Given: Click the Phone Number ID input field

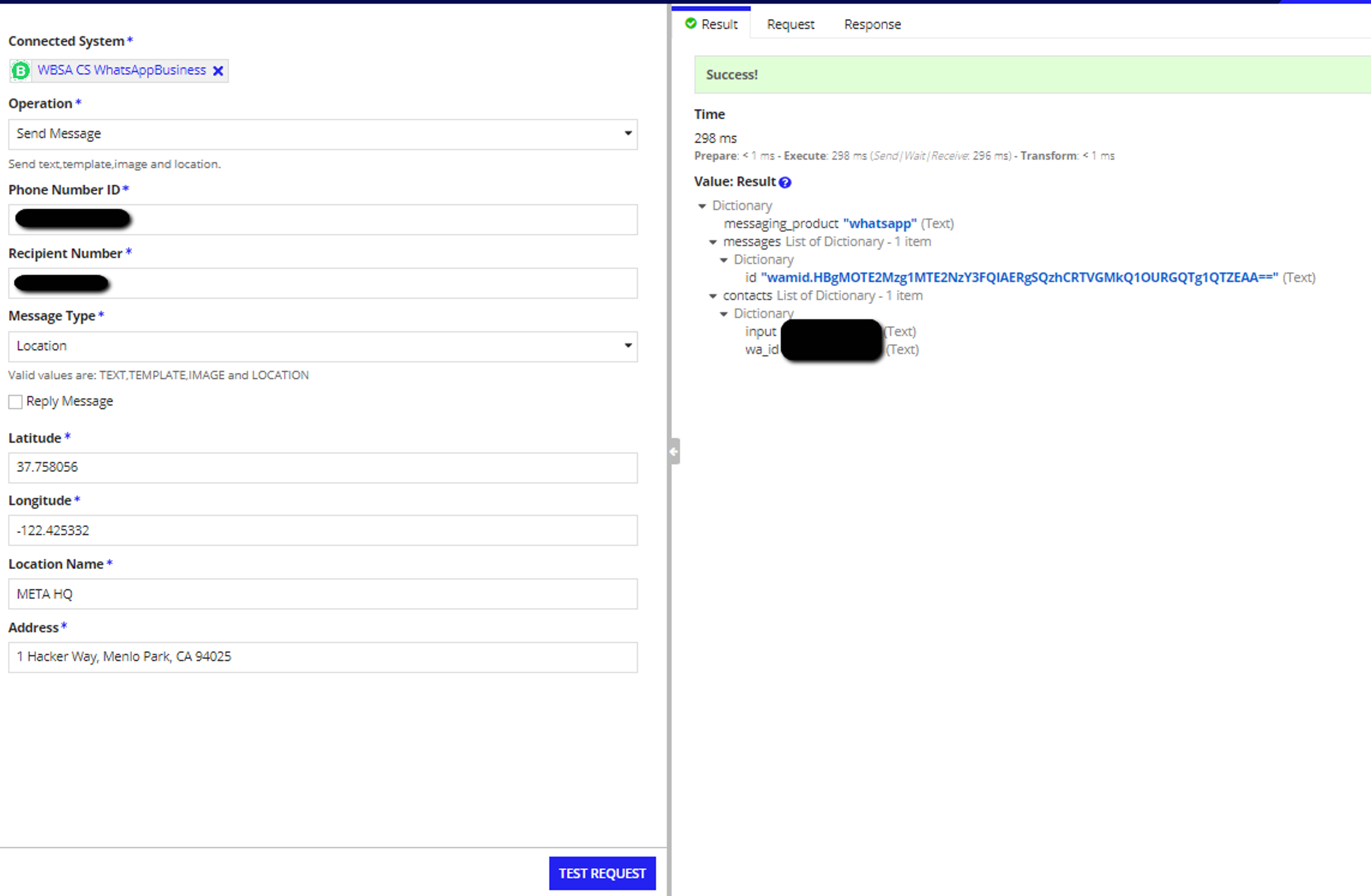Looking at the screenshot, I should coord(323,220).
